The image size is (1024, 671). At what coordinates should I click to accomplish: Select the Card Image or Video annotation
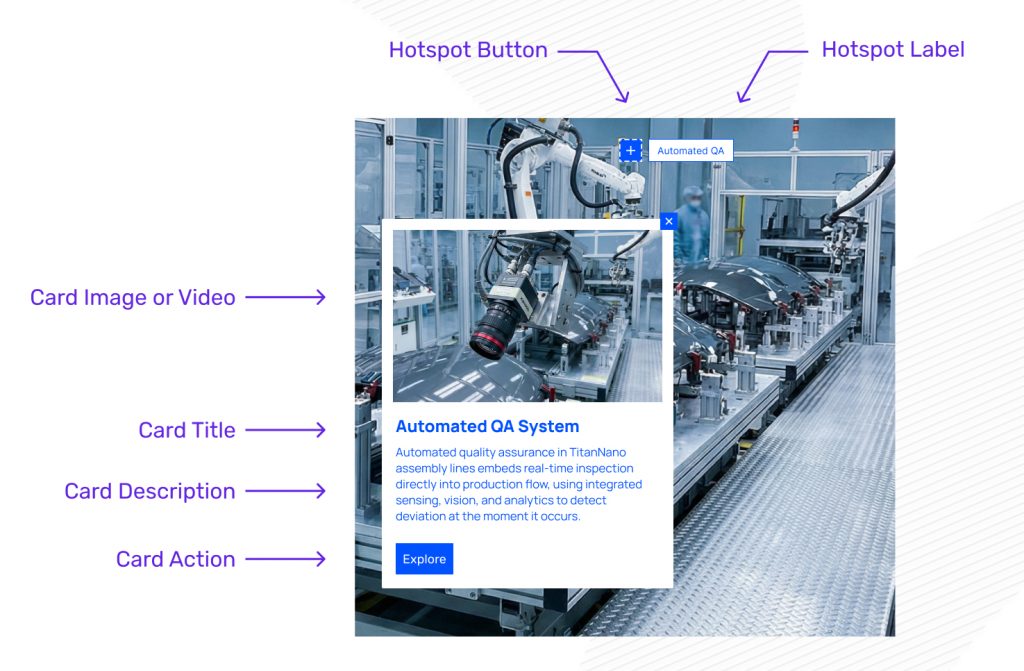[133, 297]
